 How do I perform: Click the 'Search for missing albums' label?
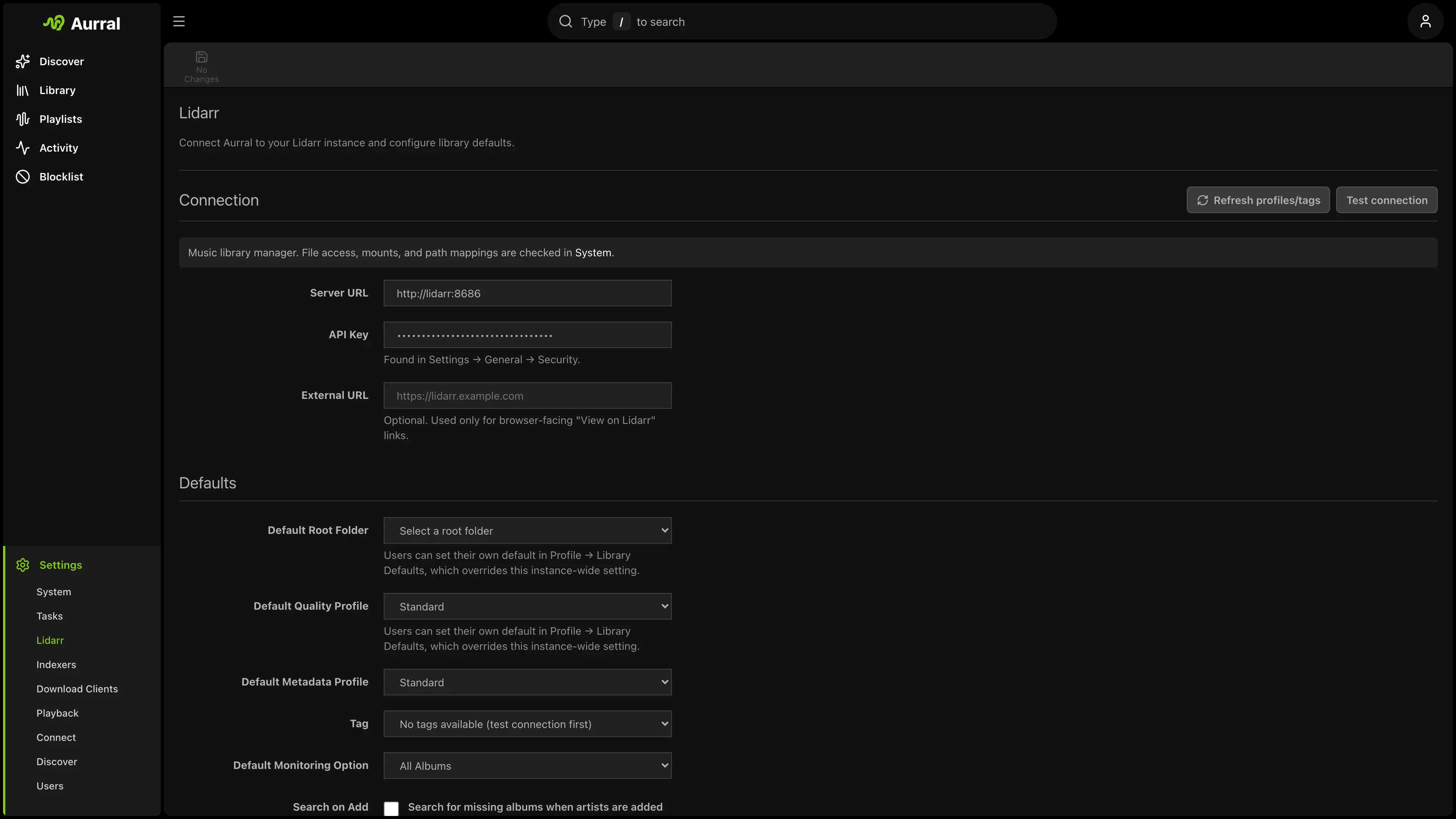[535, 807]
